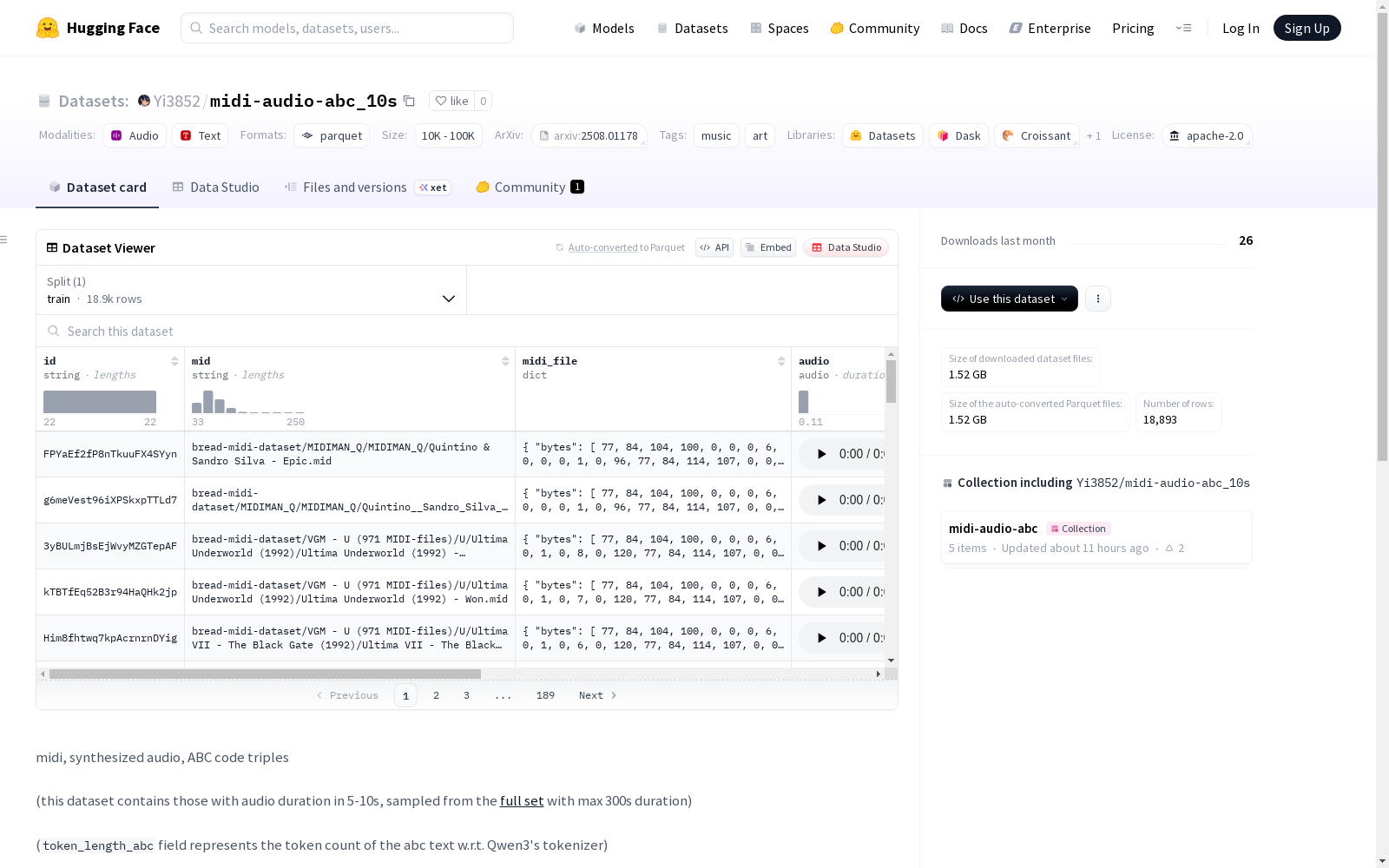Click the table's vertical scrollbar

point(891,382)
